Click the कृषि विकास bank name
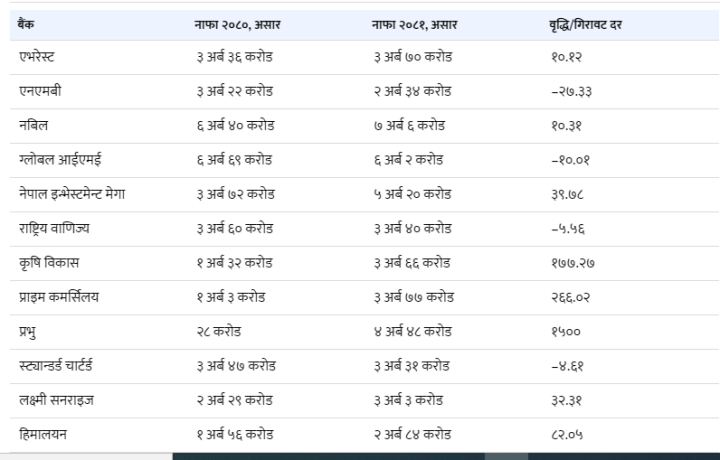Image resolution: width=720 pixels, height=460 pixels. [49, 262]
